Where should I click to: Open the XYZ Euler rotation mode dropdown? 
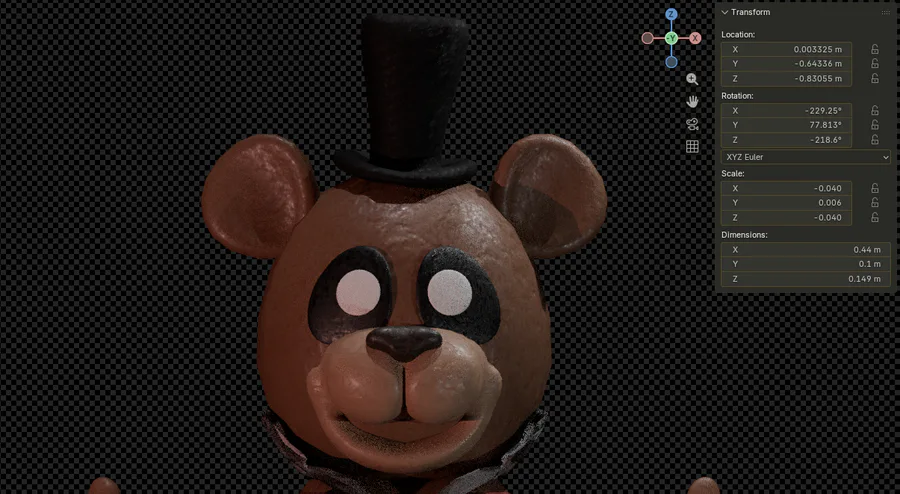[x=805, y=157]
